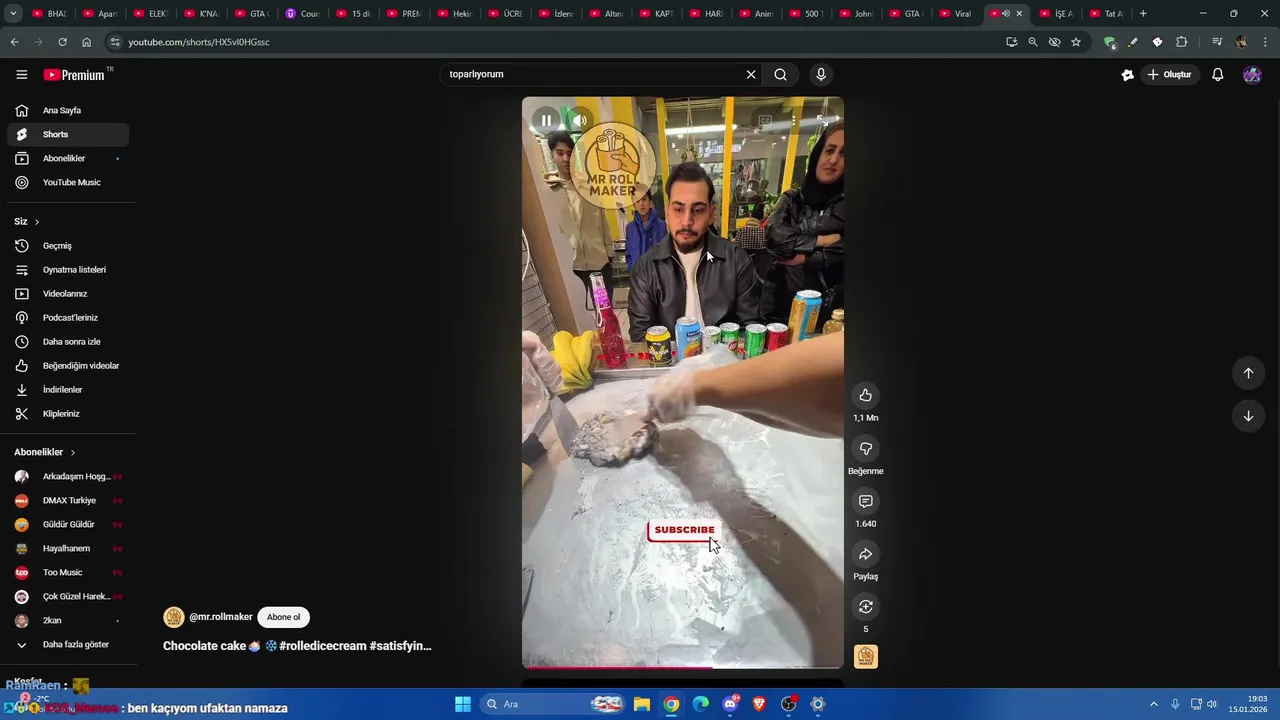Open the YouTube hamburger guide menu

point(21,75)
